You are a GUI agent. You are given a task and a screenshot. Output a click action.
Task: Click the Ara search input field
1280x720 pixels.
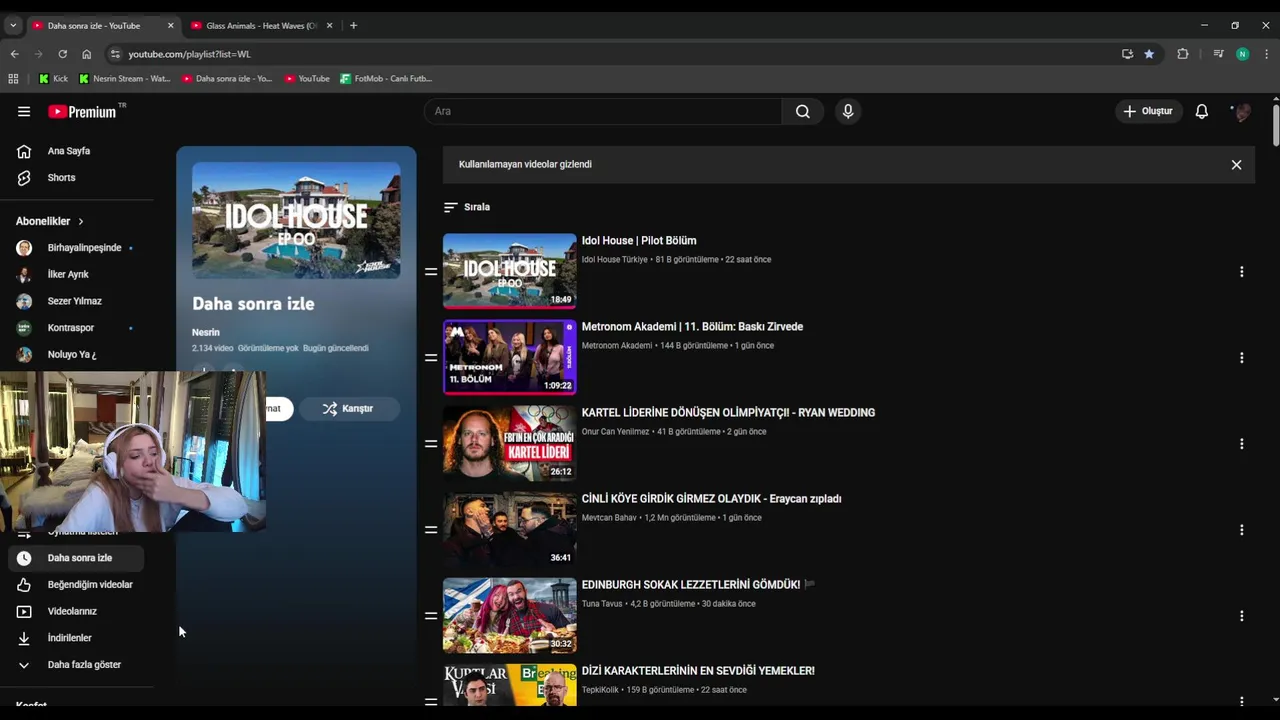pyautogui.click(x=603, y=111)
